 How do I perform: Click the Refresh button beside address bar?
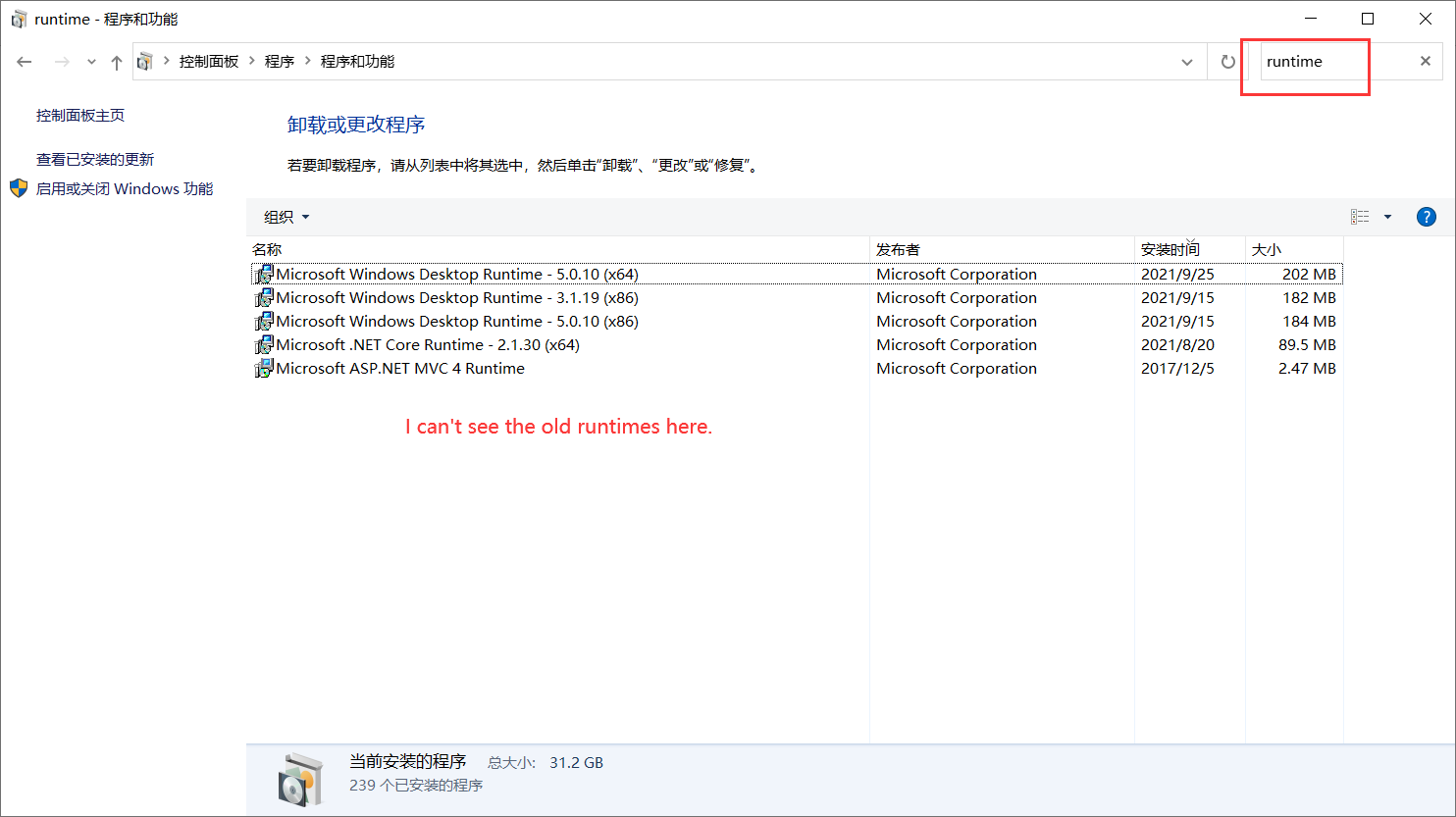(x=1227, y=62)
